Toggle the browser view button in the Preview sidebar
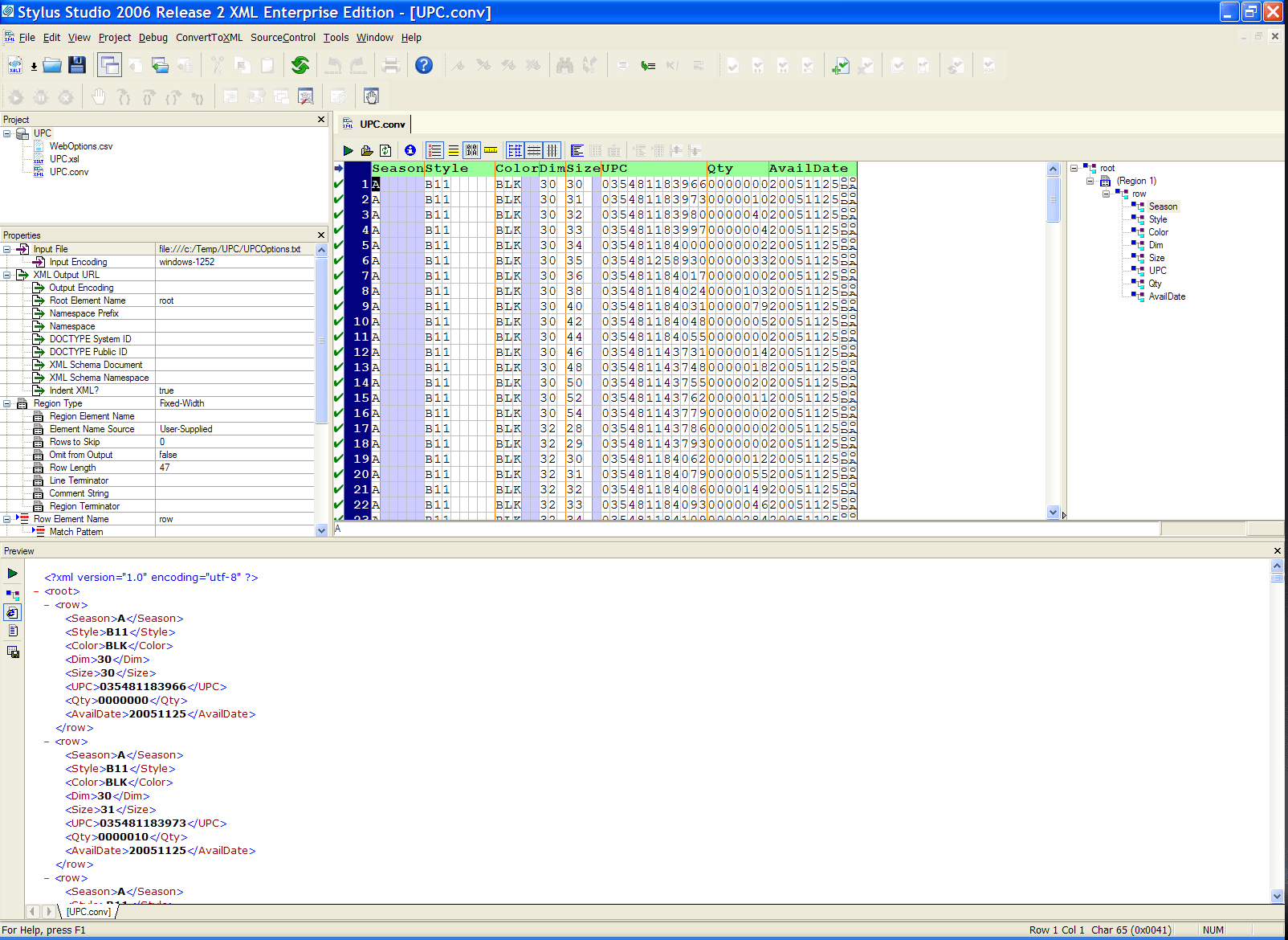The image size is (1288, 940). point(13,613)
